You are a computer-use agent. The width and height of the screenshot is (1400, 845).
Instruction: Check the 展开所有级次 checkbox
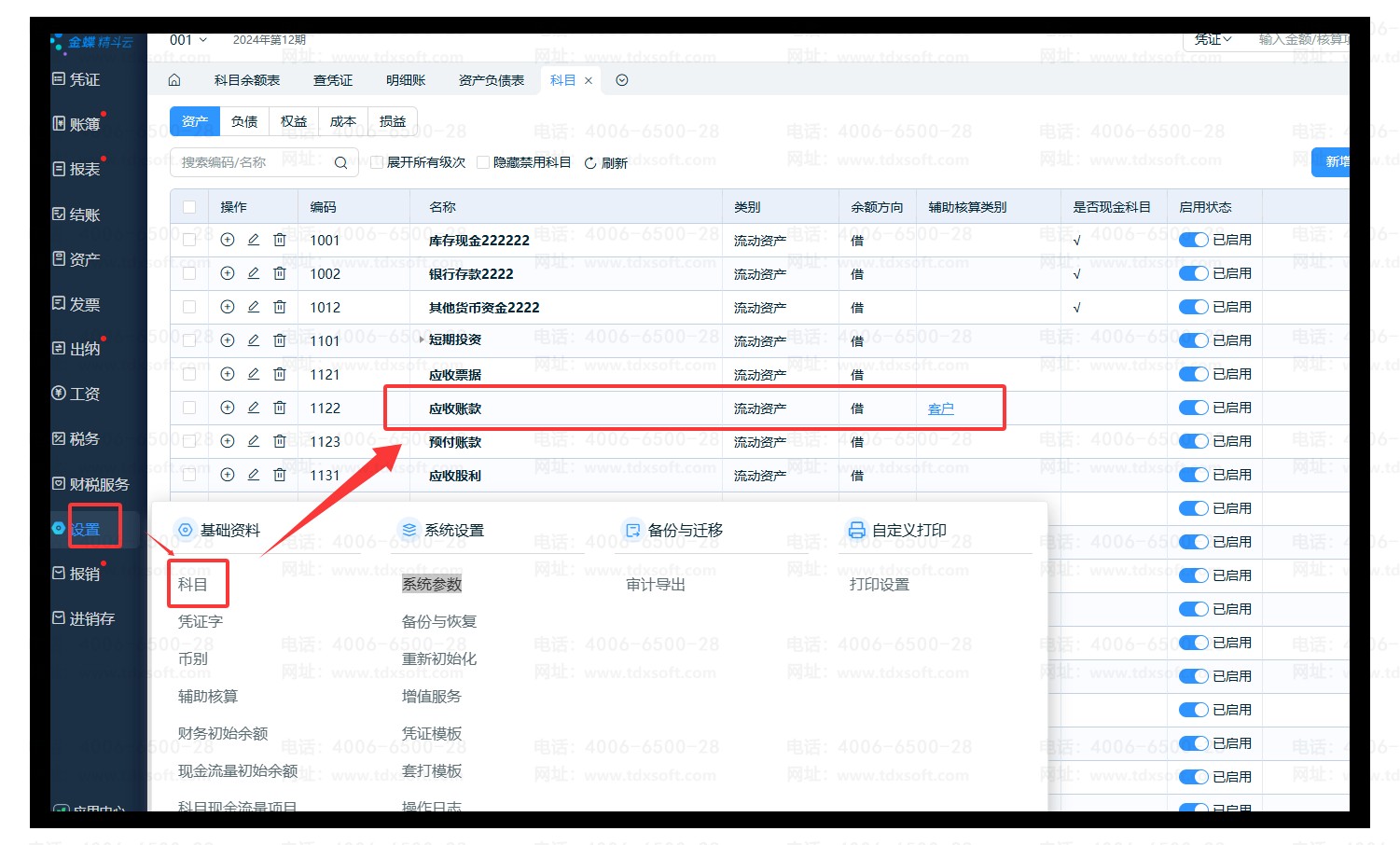(377, 162)
